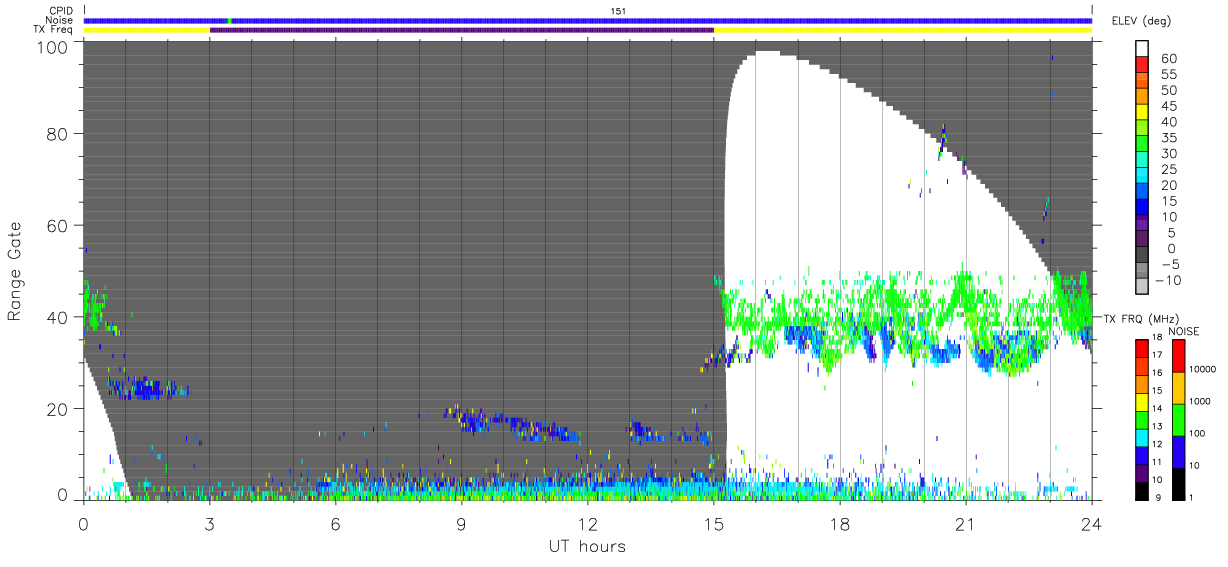Click the 40 tick on the Range Gate axis
This screenshot has height=567, width=1228.
59,317
